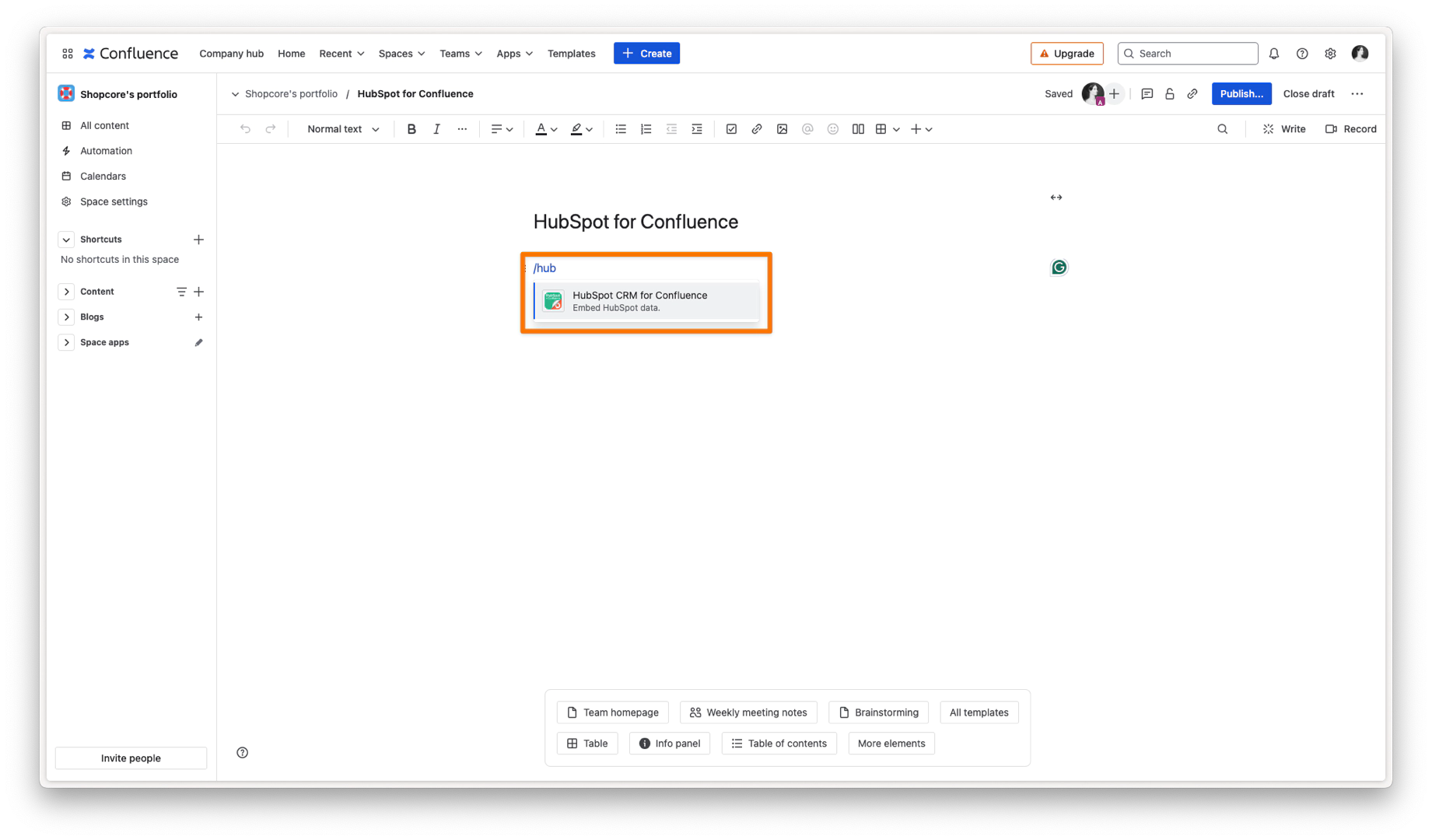Screen dimensions: 1432x840
Task: Open the highlight color picker
Action: coord(581,129)
